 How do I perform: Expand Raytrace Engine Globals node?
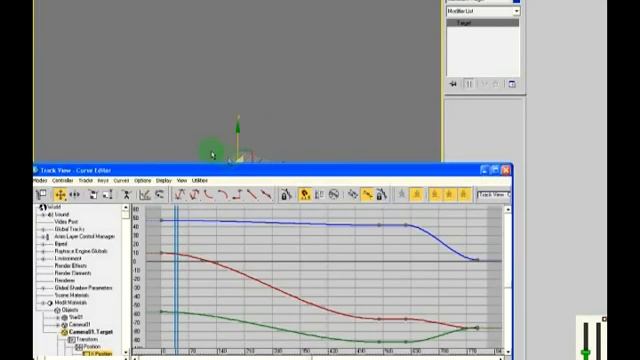[43, 251]
